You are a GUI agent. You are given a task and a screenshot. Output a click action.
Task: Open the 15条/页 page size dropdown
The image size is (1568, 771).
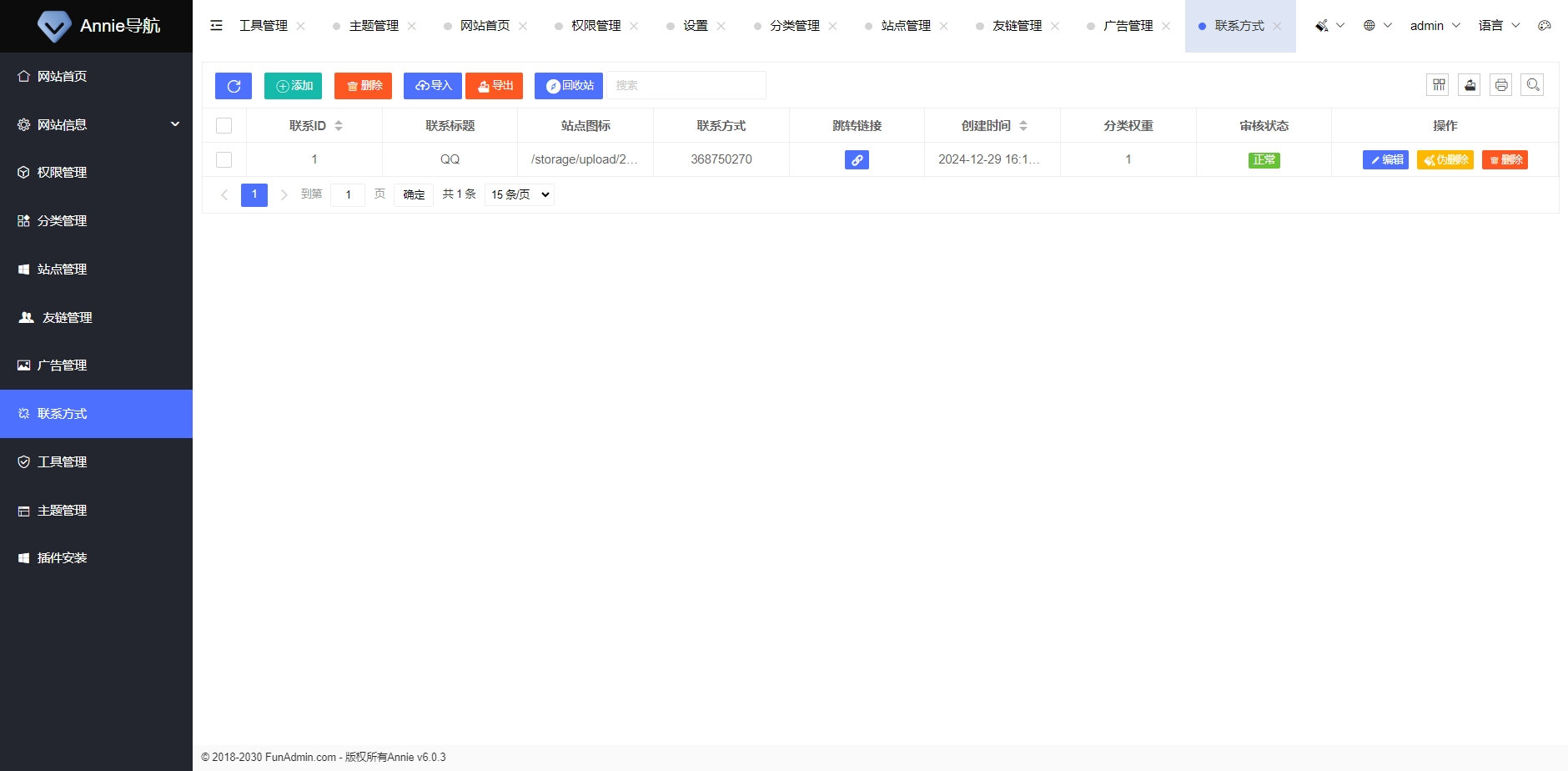pos(518,194)
